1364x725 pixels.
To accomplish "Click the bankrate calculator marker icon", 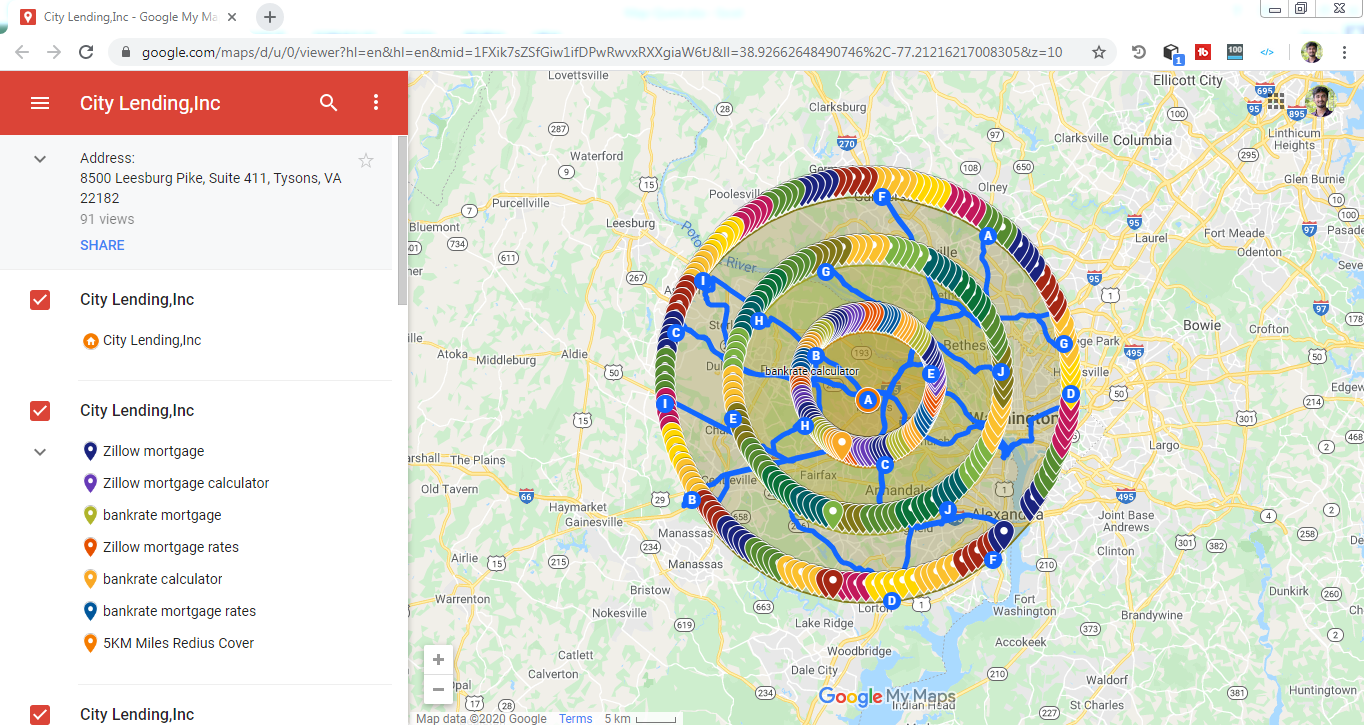I will (x=89, y=579).
